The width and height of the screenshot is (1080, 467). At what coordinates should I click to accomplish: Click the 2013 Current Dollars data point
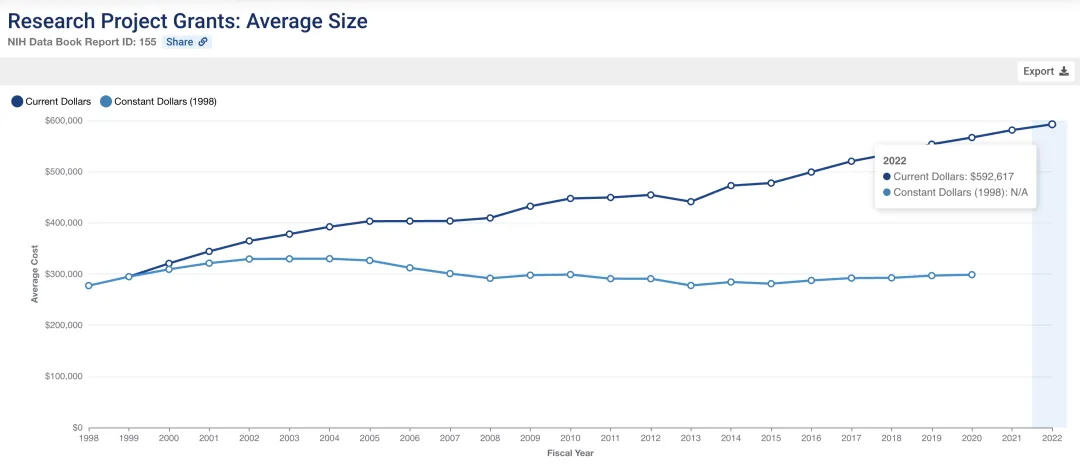click(x=690, y=202)
